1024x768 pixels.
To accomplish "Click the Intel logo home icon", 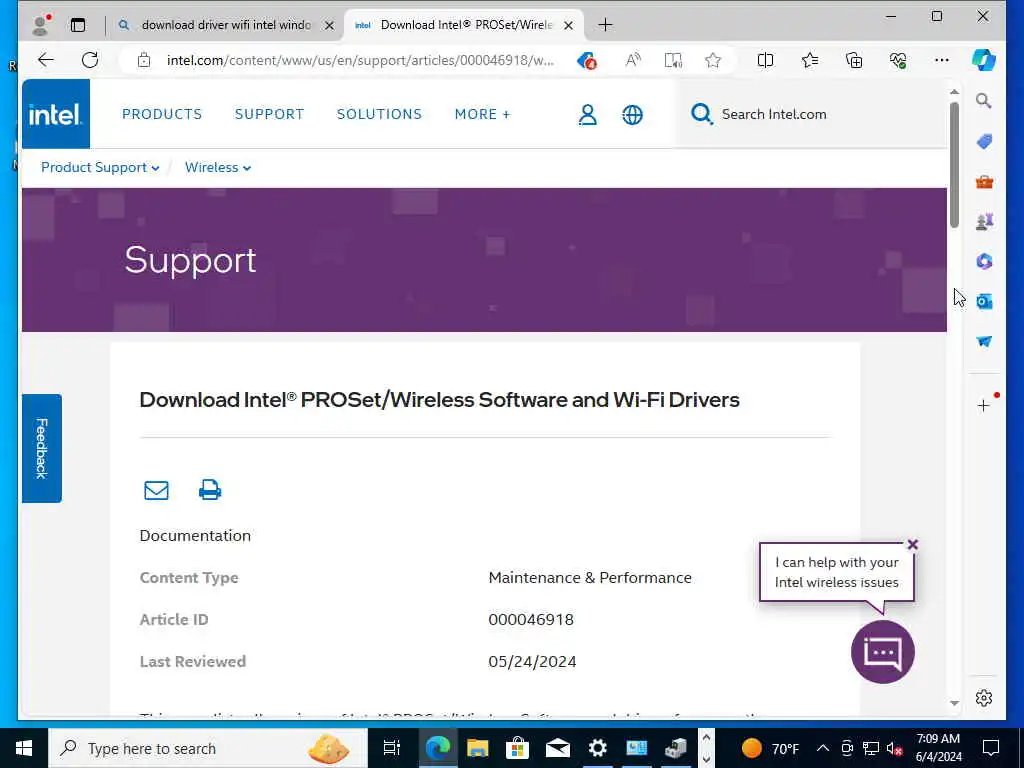I will point(56,114).
